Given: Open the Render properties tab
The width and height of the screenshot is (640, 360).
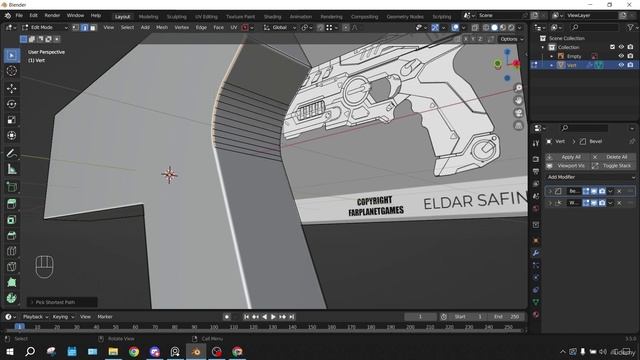Looking at the screenshot, I should tap(536, 159).
